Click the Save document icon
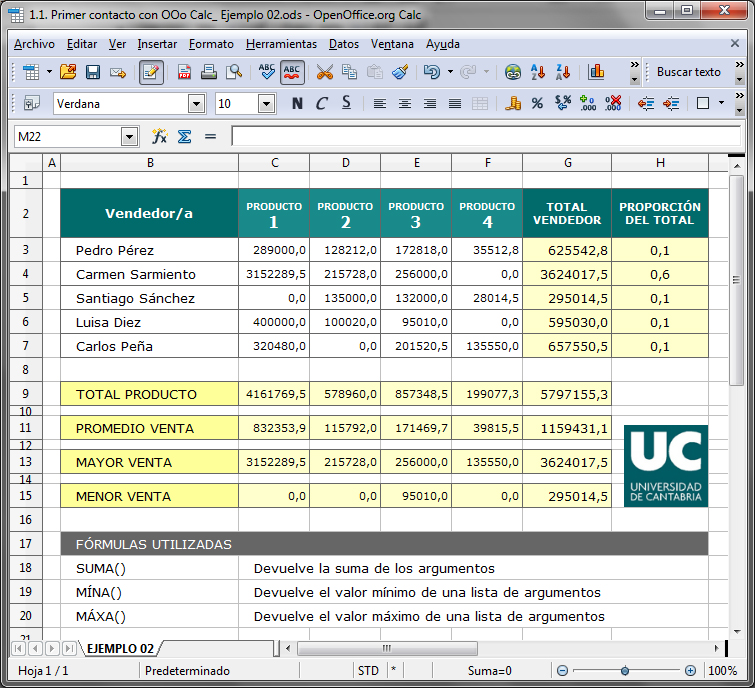755x688 pixels. [x=93, y=72]
